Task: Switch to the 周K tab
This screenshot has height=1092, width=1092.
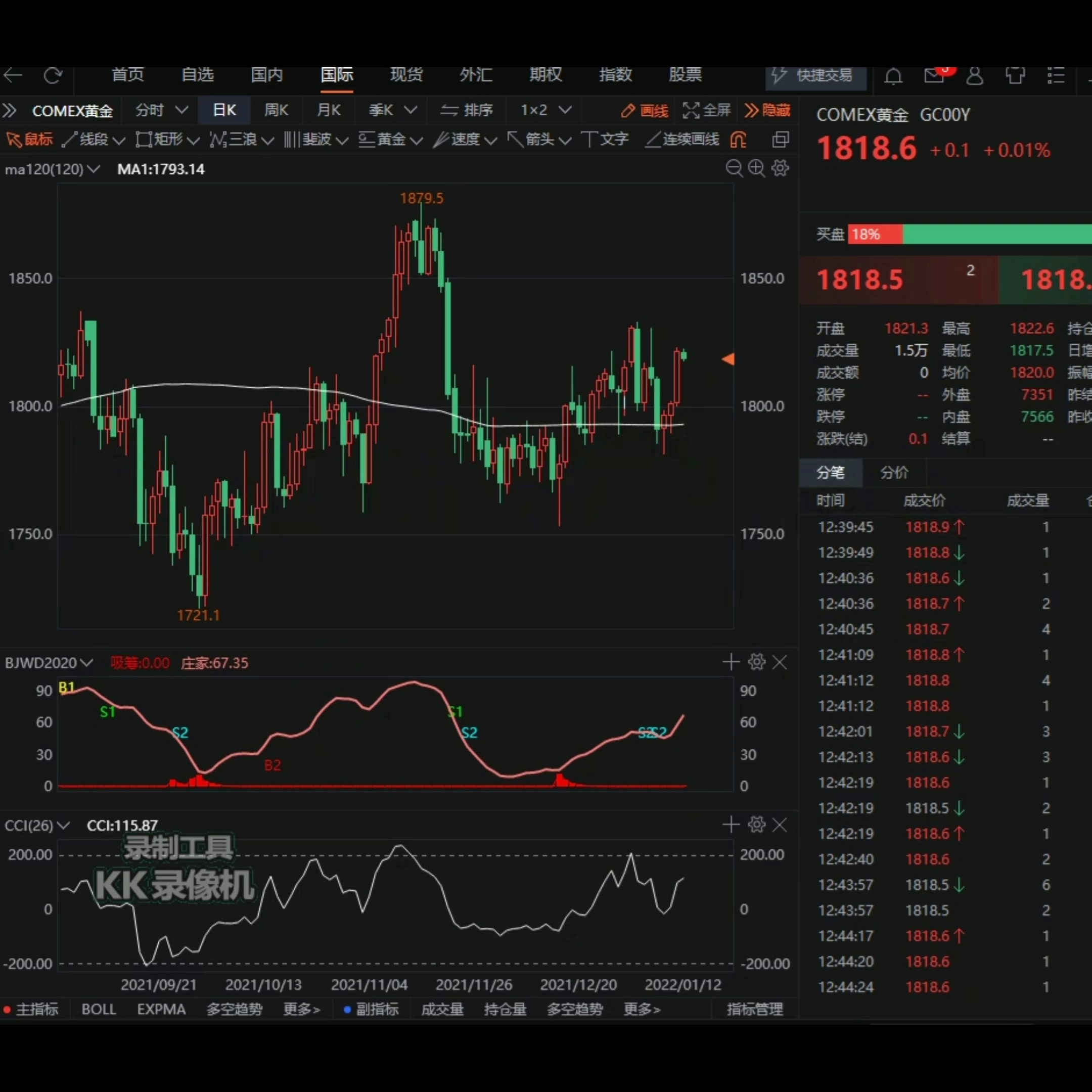Action: point(276,110)
